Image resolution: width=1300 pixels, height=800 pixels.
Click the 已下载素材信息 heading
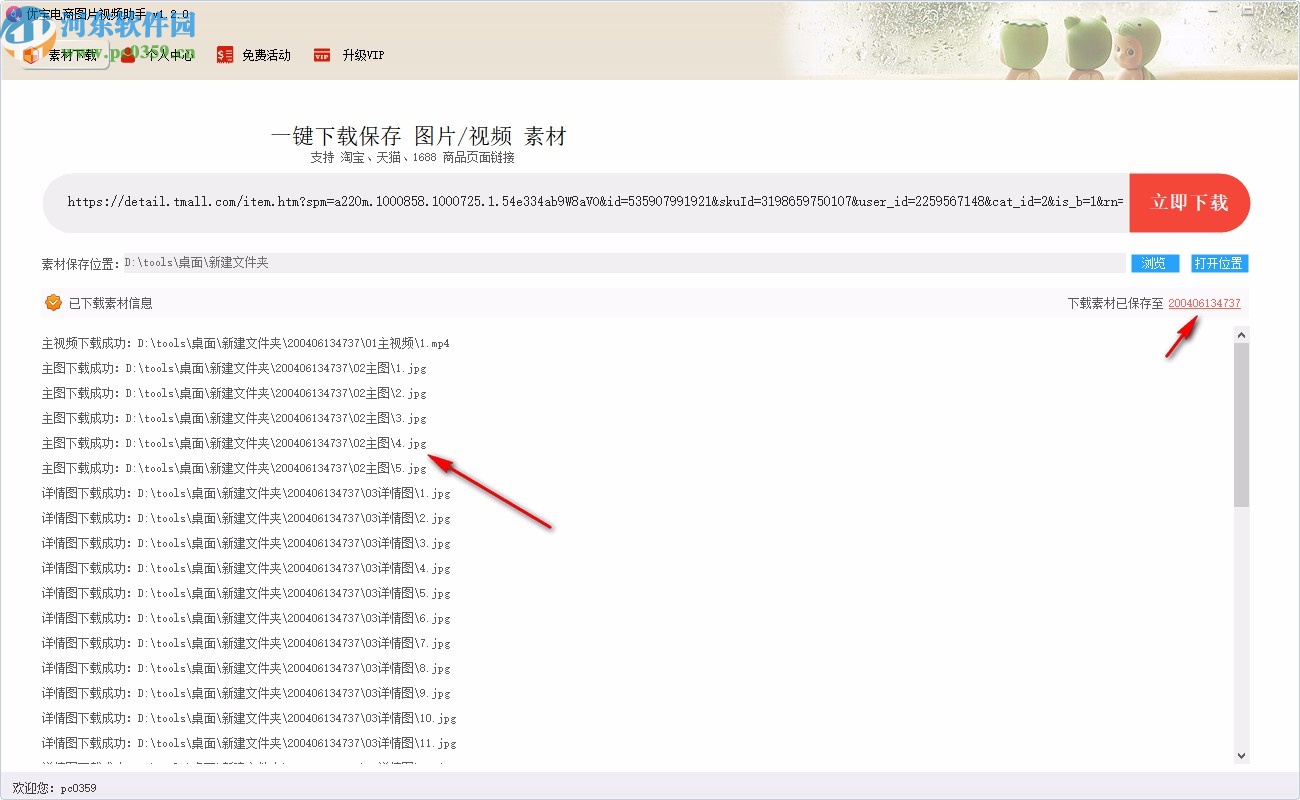click(110, 303)
